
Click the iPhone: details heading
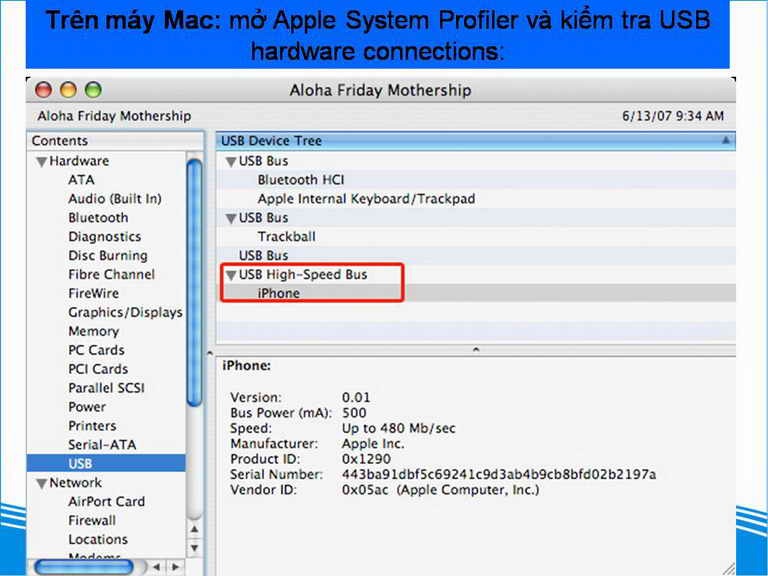pos(246,366)
